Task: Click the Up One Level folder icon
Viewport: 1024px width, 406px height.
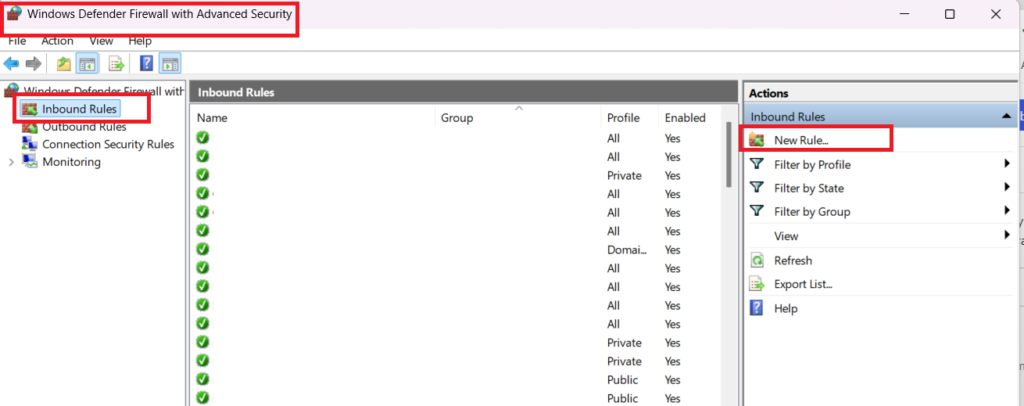Action: (63, 63)
